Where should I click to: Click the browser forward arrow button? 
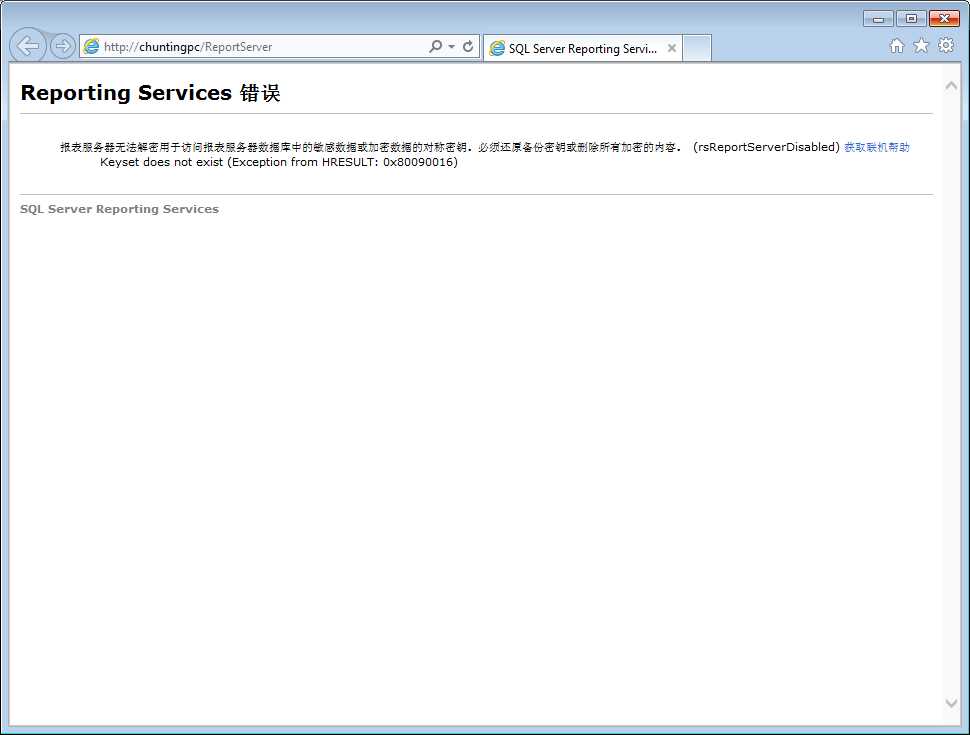62,46
